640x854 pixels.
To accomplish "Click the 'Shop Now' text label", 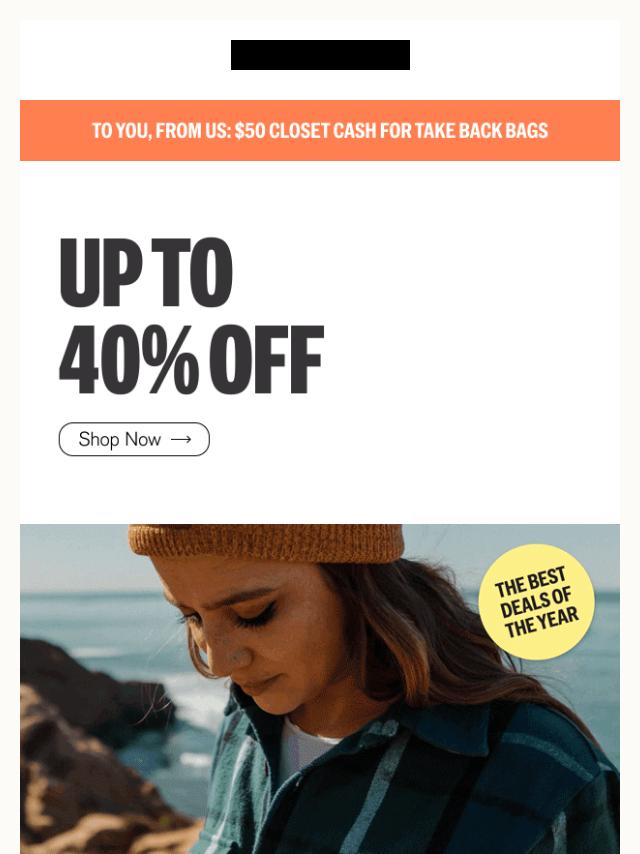I will coord(119,439).
